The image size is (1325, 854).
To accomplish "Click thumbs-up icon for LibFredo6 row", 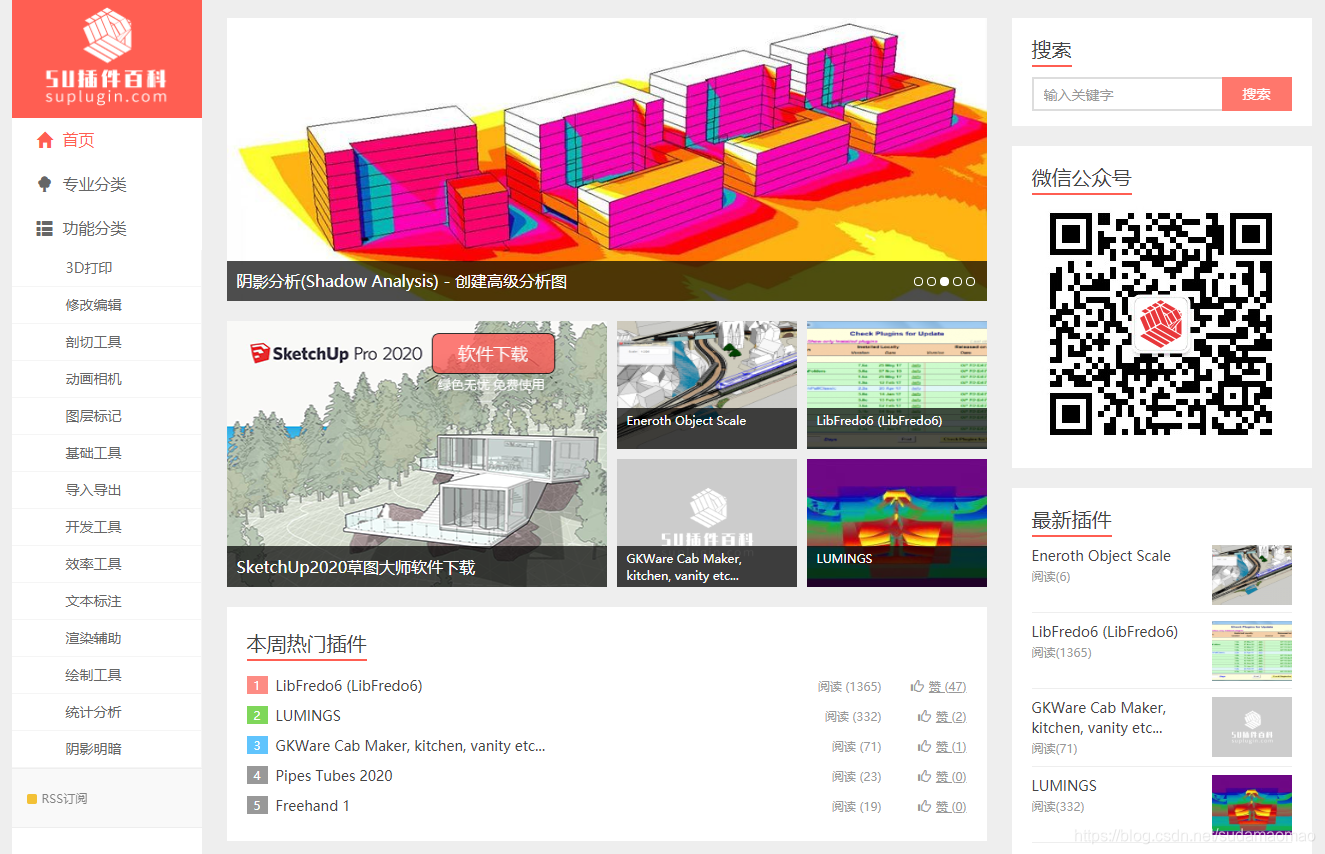I will (917, 686).
